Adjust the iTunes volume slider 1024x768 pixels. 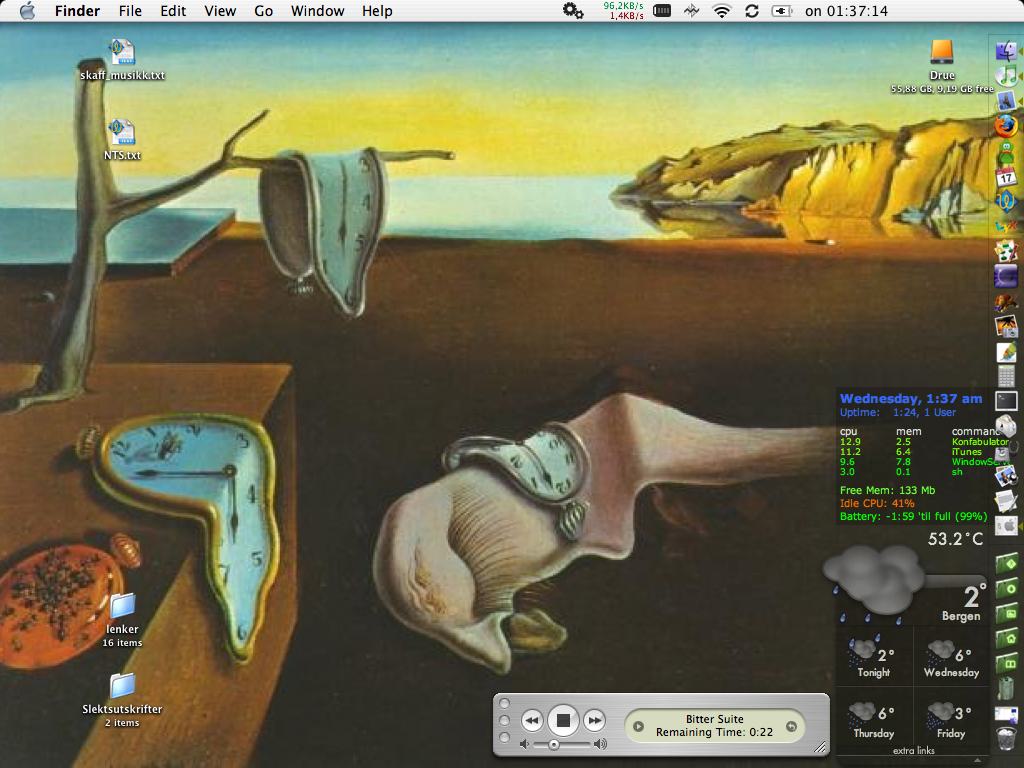click(554, 744)
